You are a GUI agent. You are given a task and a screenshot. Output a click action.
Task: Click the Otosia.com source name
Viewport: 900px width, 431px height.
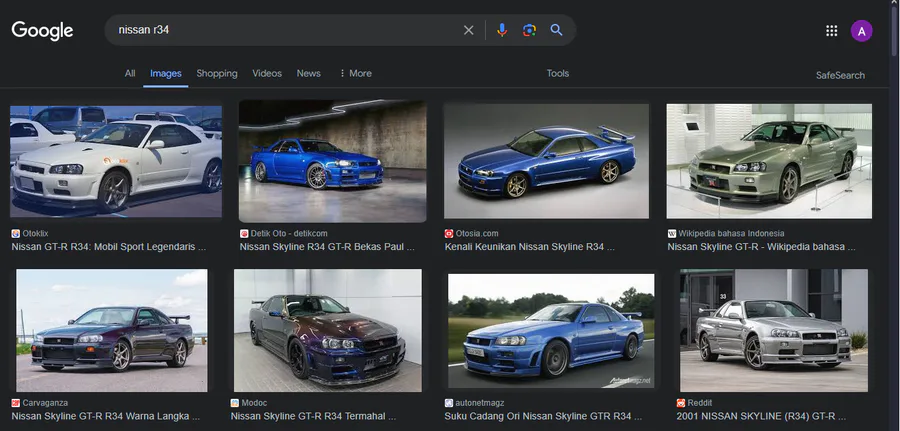pos(477,234)
